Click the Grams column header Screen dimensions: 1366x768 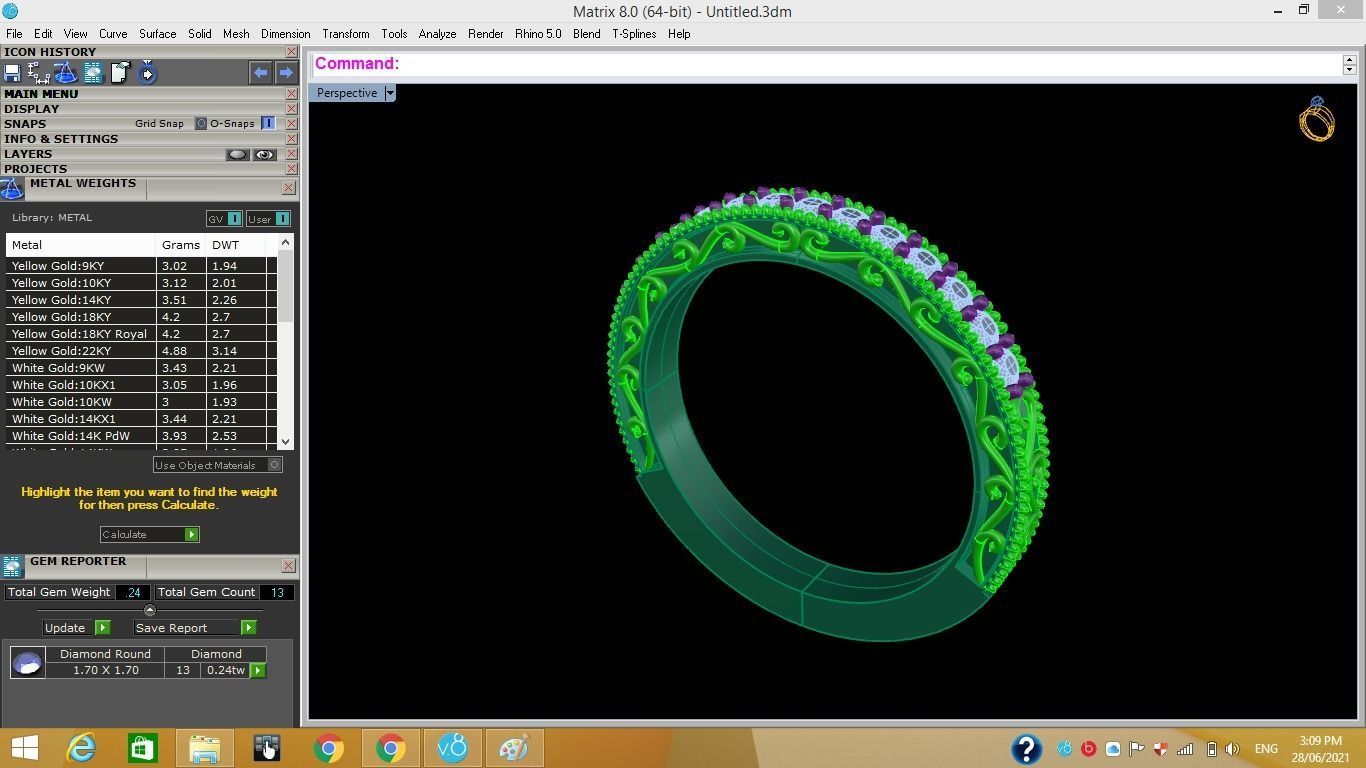coord(181,245)
